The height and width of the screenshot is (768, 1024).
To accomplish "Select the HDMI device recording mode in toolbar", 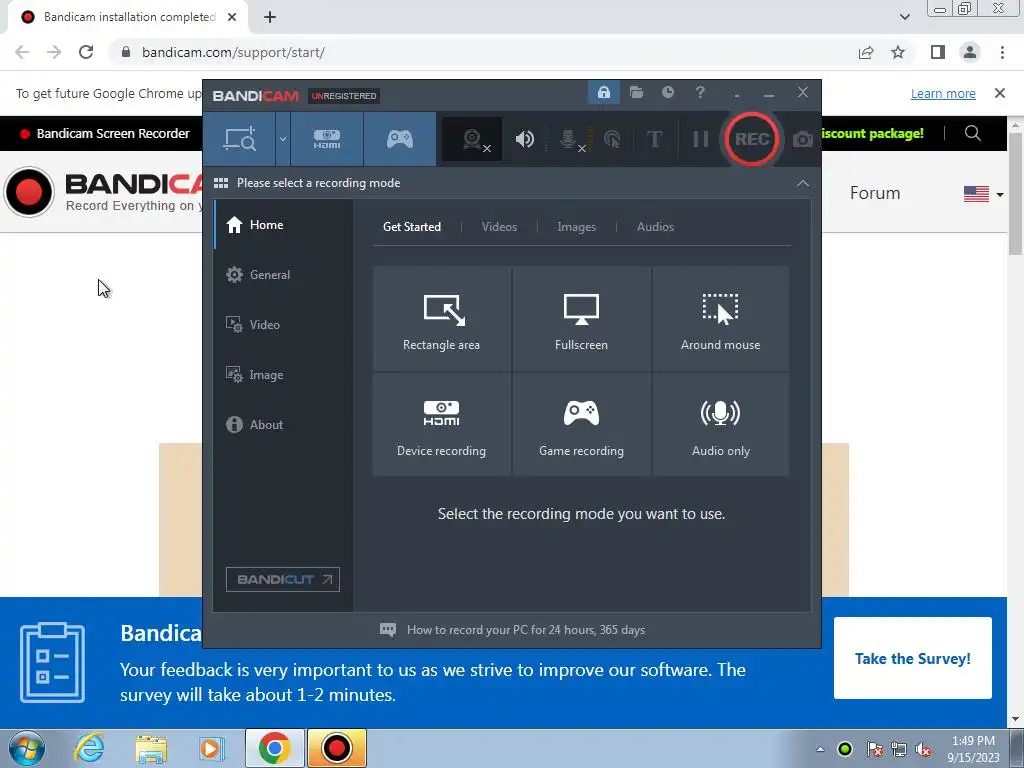I will tap(327, 139).
